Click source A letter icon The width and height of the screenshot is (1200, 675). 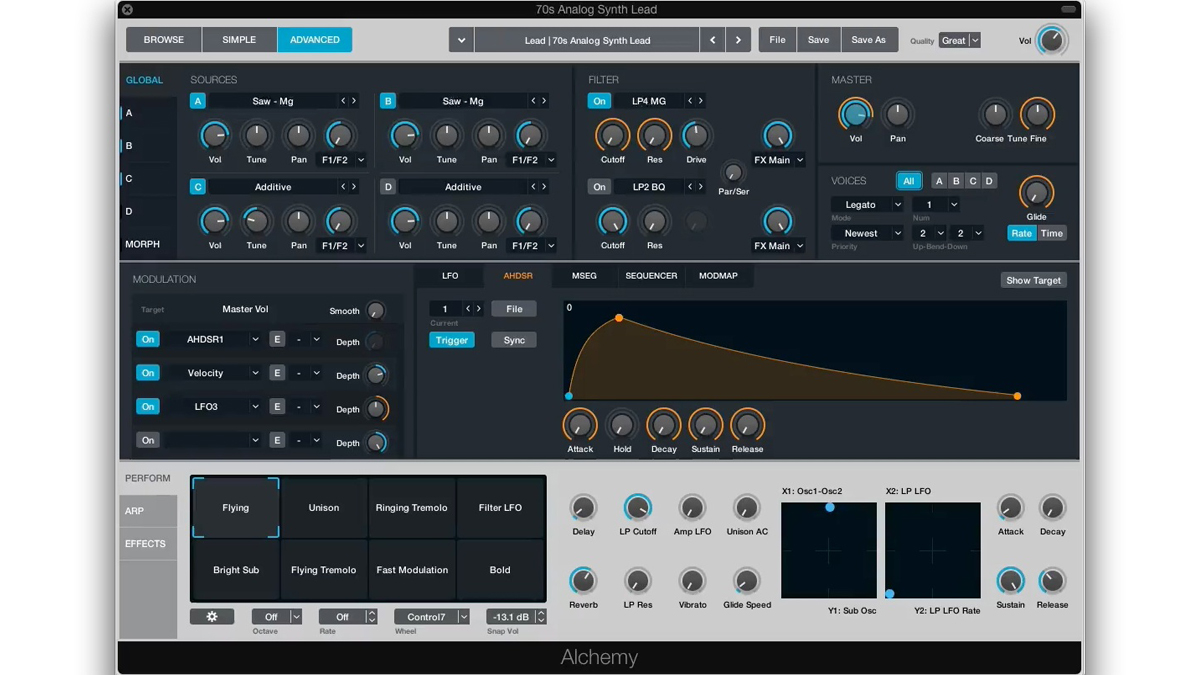[198, 101]
